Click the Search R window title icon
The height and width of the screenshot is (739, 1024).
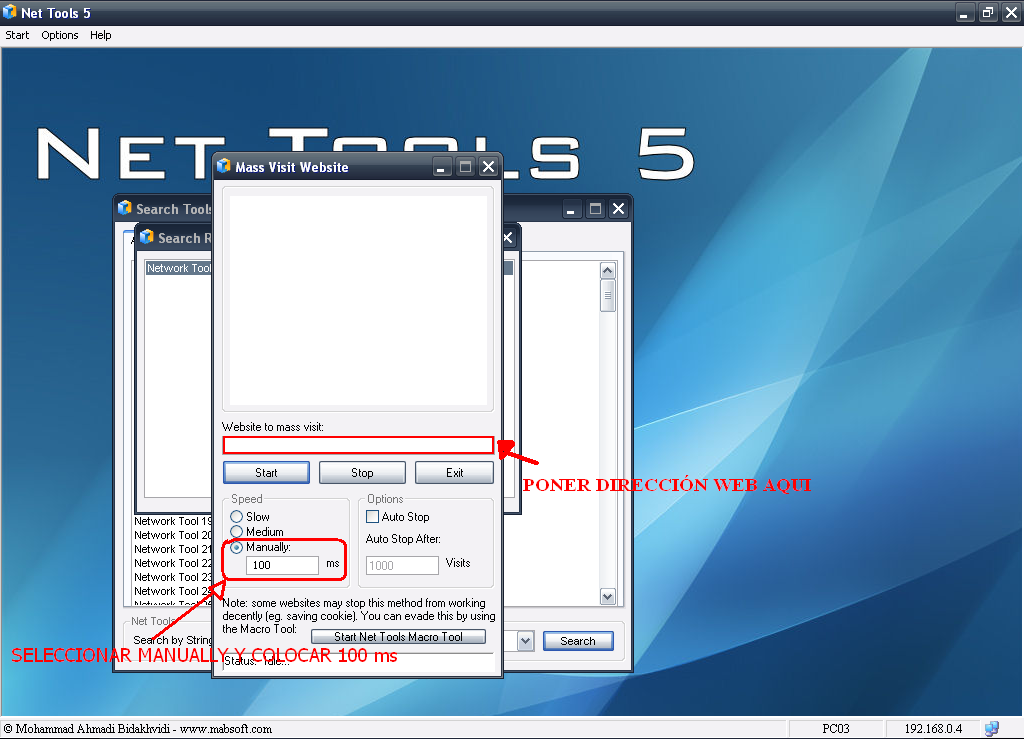point(147,237)
